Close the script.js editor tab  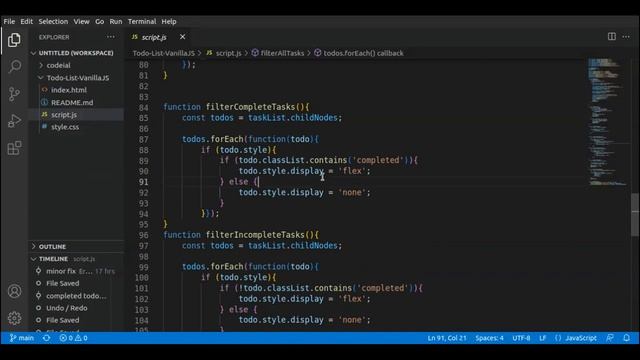[182, 37]
